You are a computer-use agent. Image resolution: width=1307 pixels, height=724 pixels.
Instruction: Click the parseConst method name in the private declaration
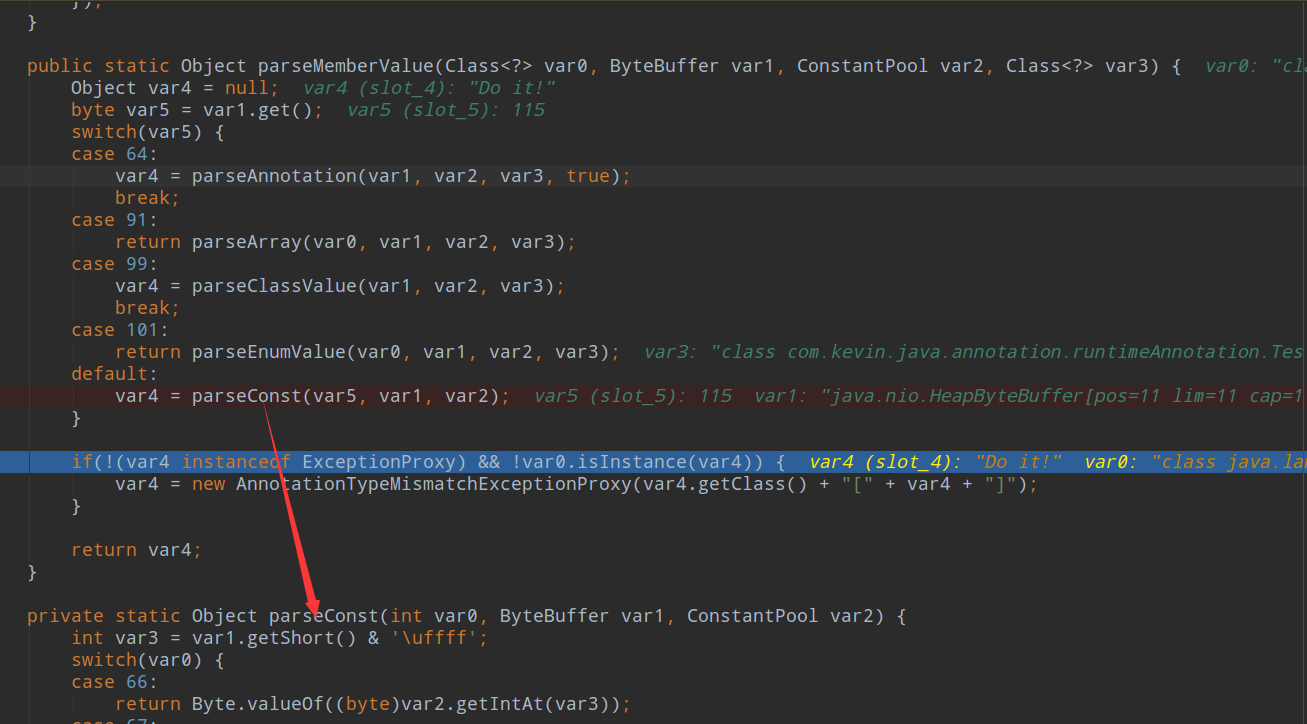tap(324, 616)
